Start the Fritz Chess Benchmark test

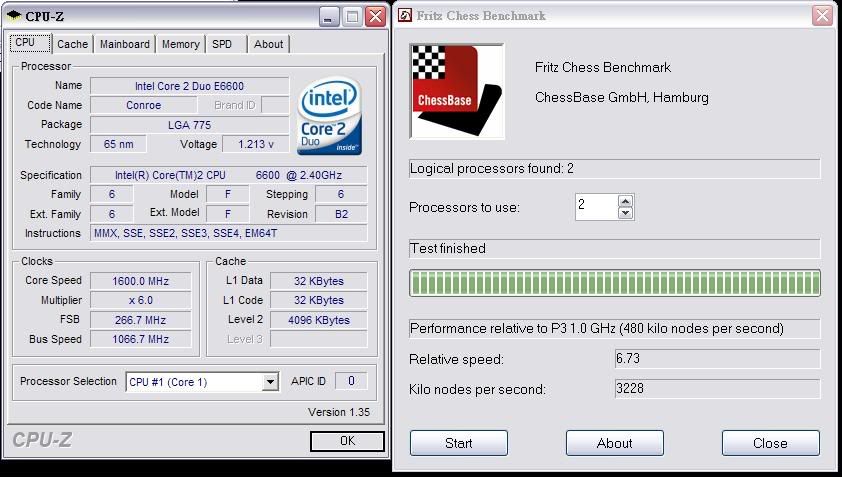point(459,443)
